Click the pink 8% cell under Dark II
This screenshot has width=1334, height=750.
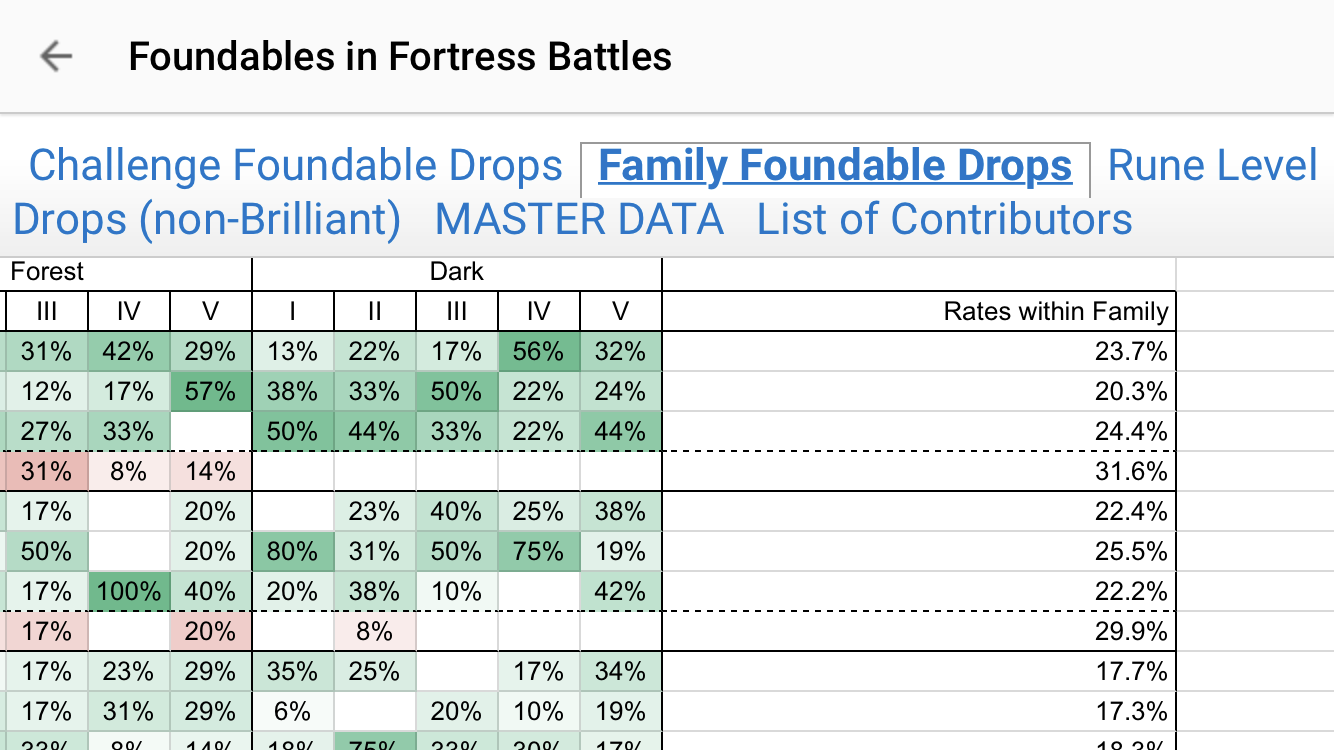374,631
